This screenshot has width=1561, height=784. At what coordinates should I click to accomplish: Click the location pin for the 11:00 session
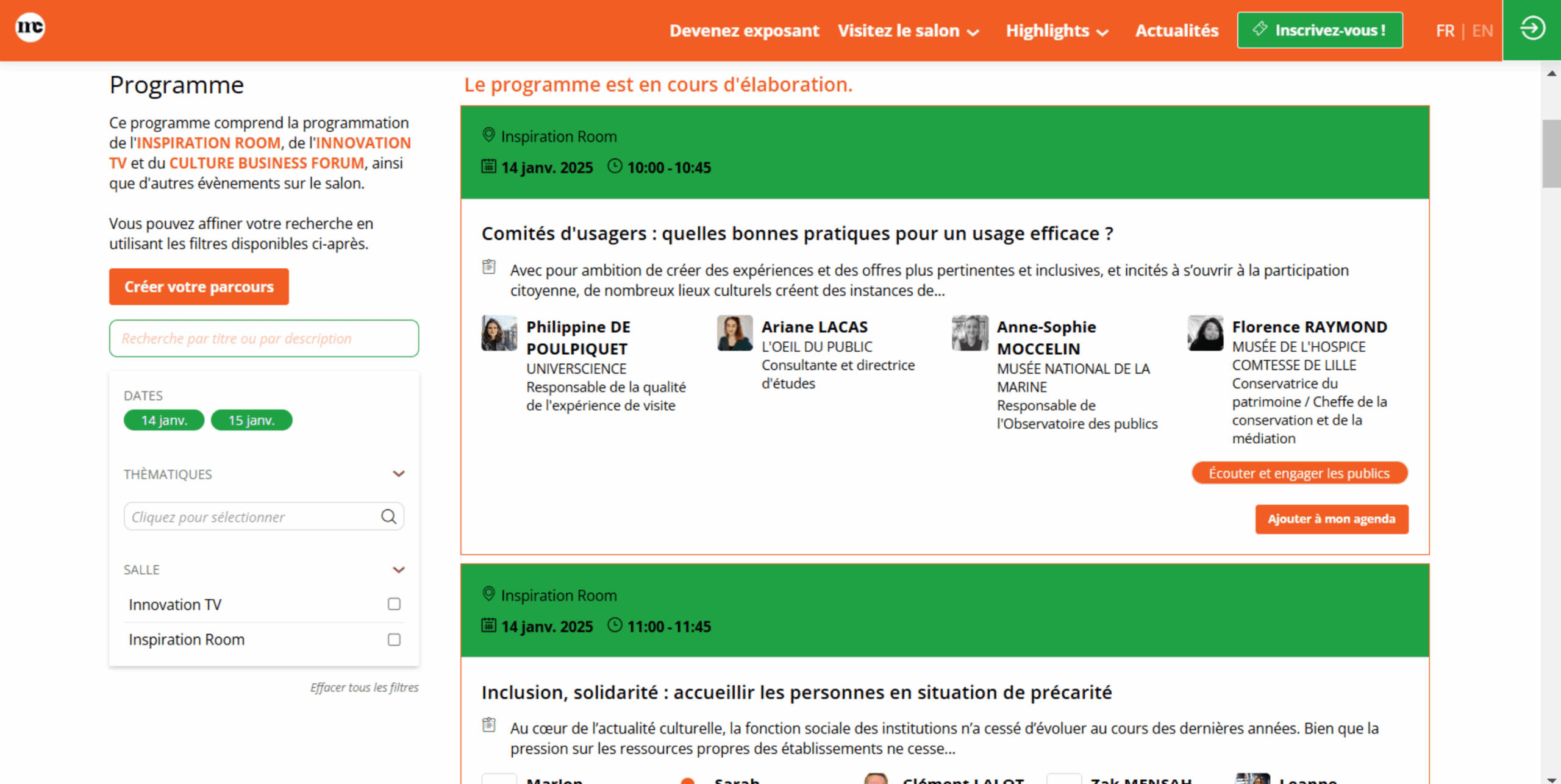pyautogui.click(x=488, y=594)
